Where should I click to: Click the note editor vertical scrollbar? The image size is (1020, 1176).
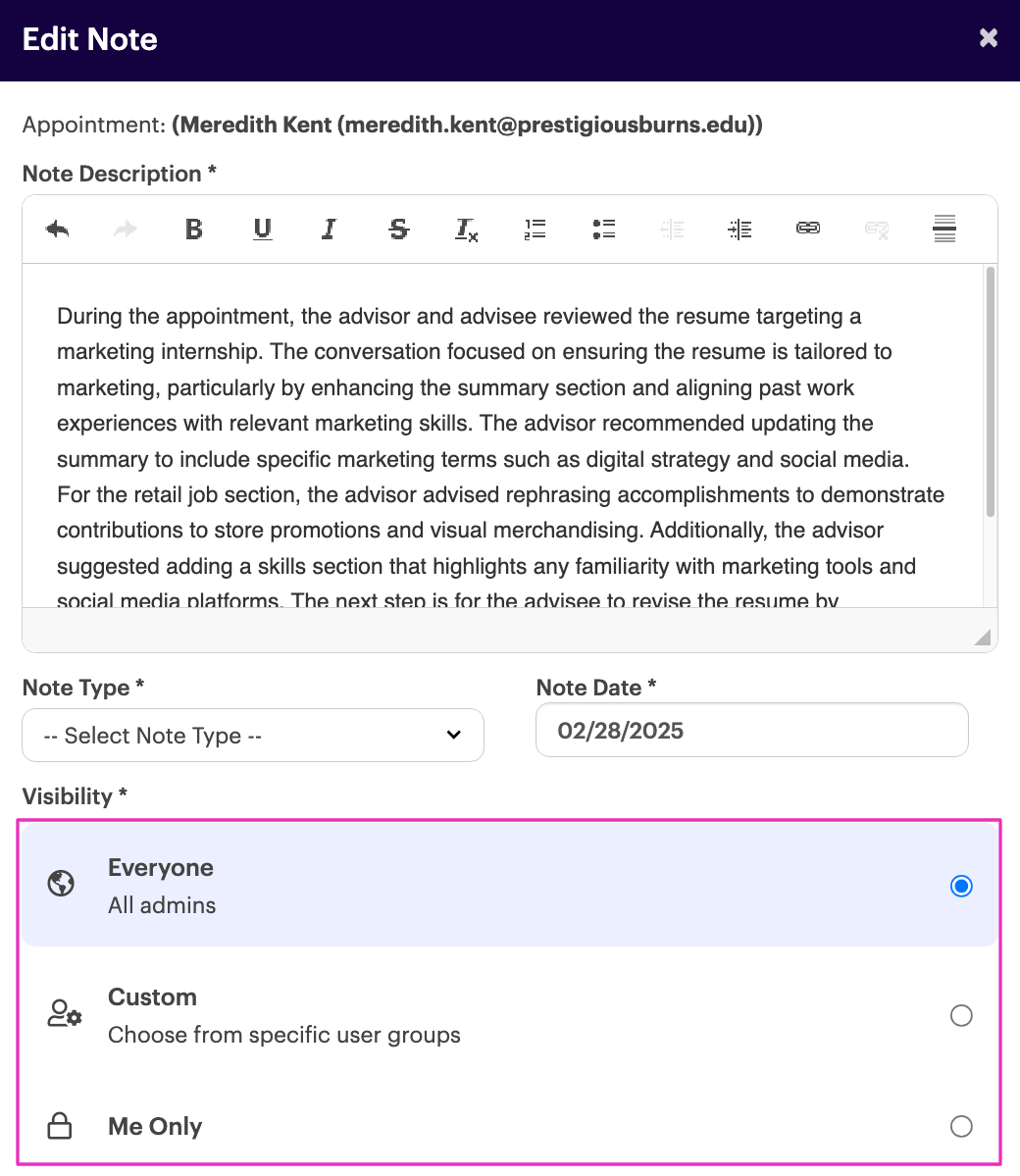(991, 392)
